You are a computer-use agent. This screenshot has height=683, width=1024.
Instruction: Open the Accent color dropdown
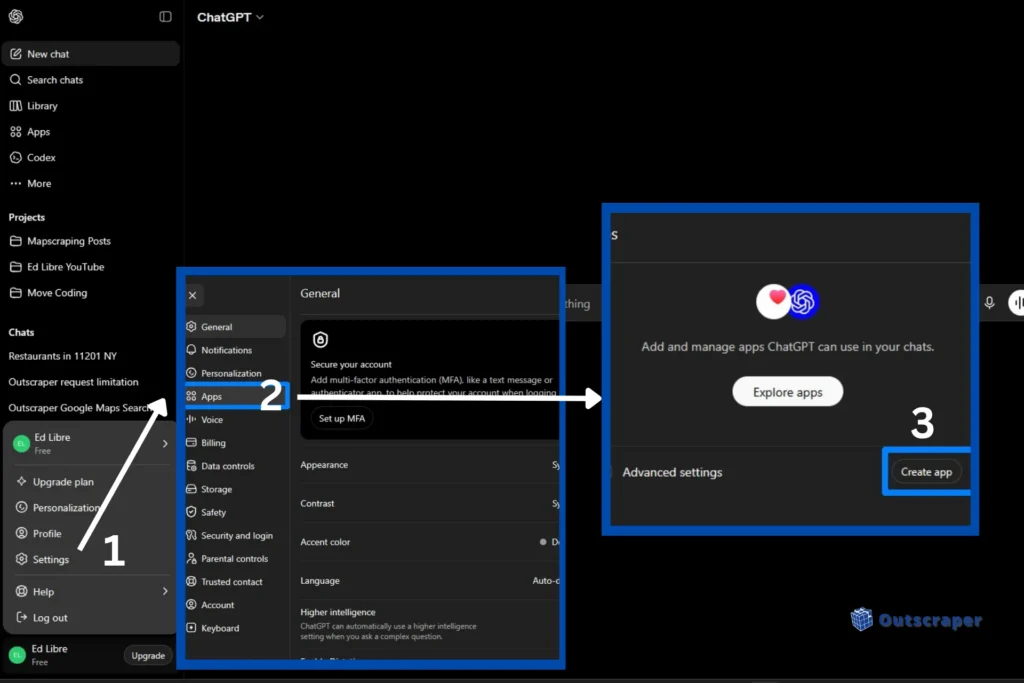pos(549,542)
